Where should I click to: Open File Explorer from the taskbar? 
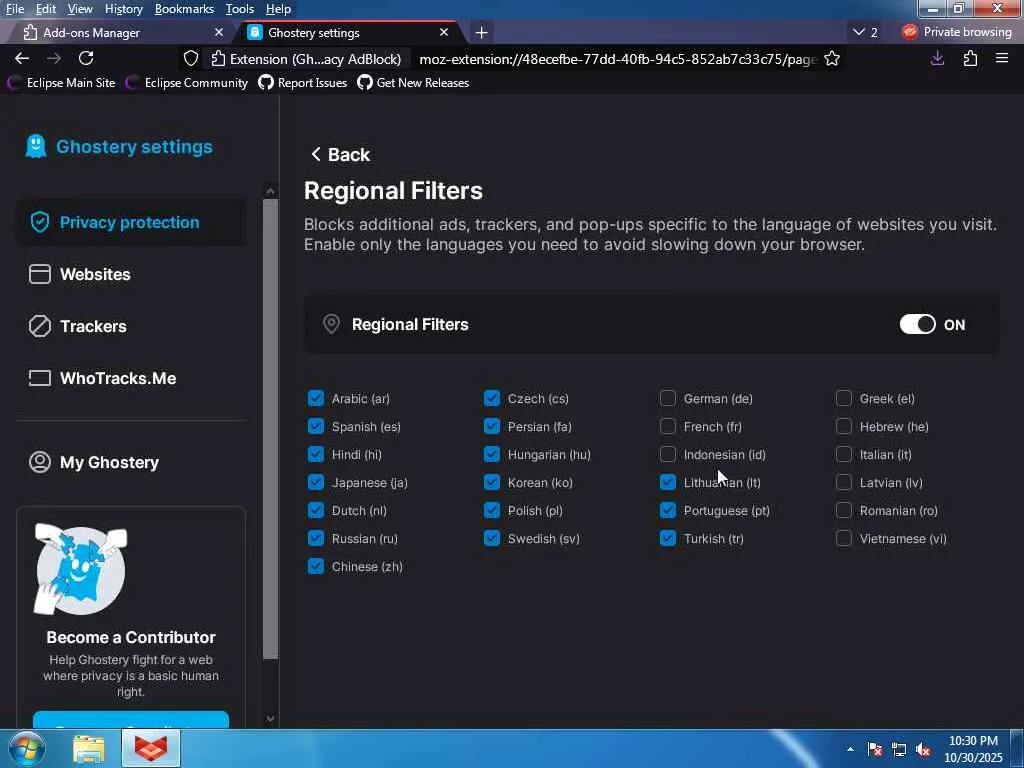click(89, 748)
